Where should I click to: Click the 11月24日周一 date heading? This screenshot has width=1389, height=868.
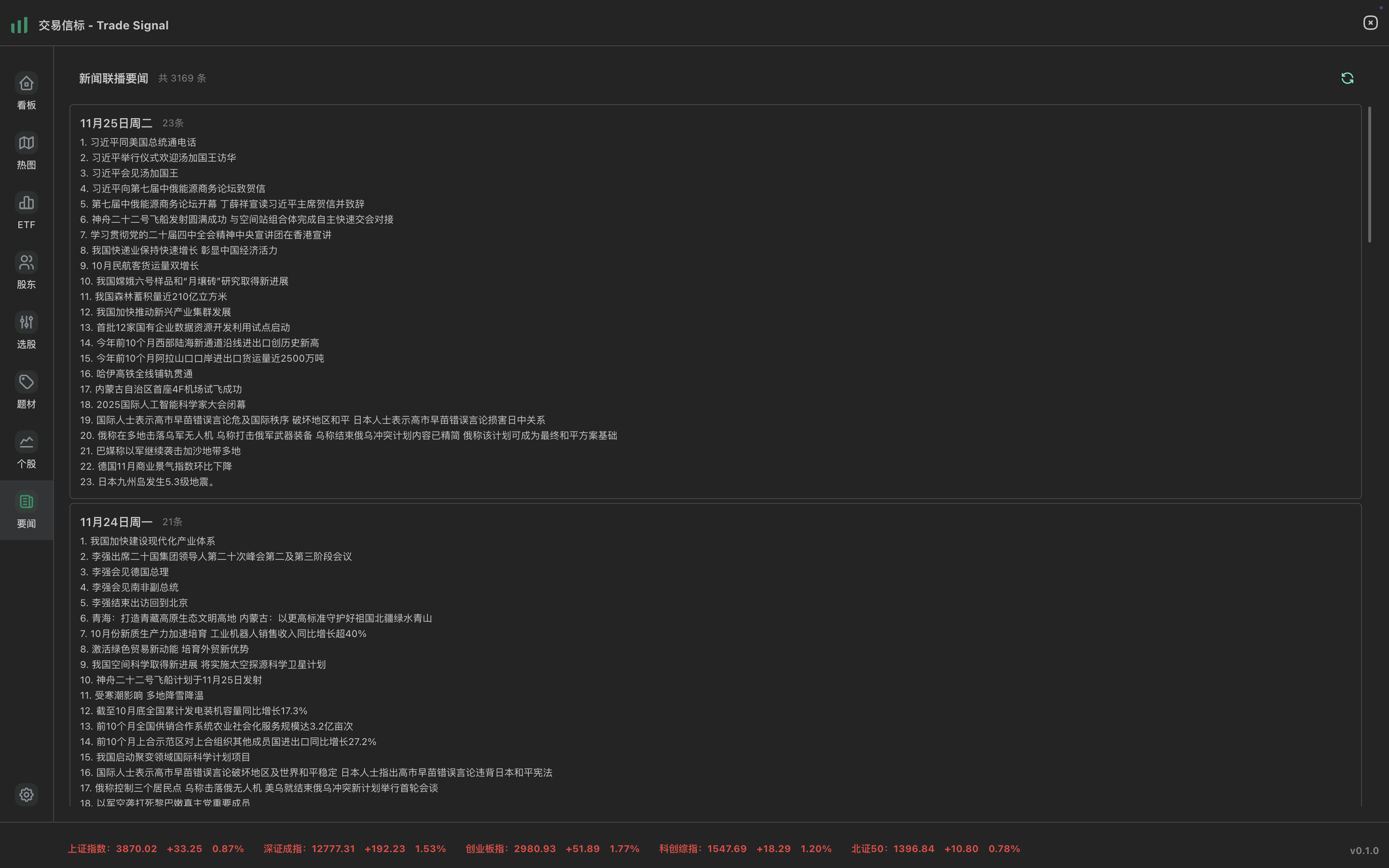116,522
